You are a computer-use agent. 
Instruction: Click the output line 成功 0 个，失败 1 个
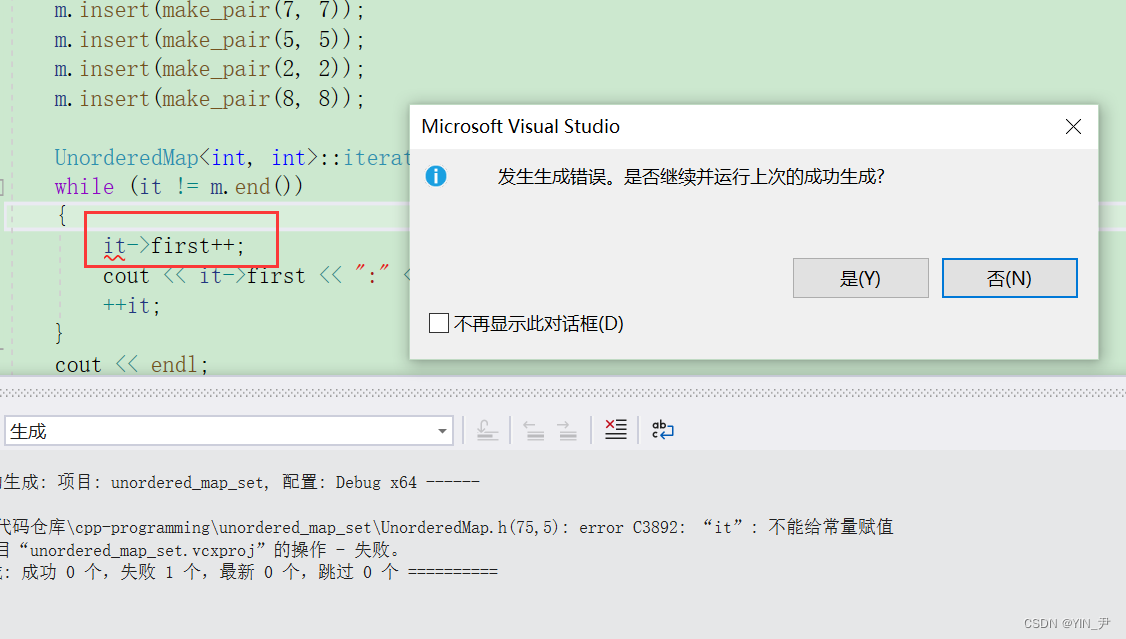(x=248, y=572)
